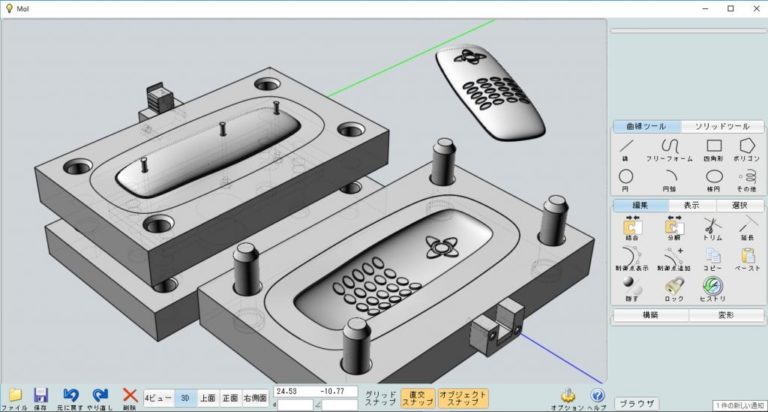Toggle Grid Snap (グリッドスナップ)
Viewport: 768px width, 412px height.
380,398
